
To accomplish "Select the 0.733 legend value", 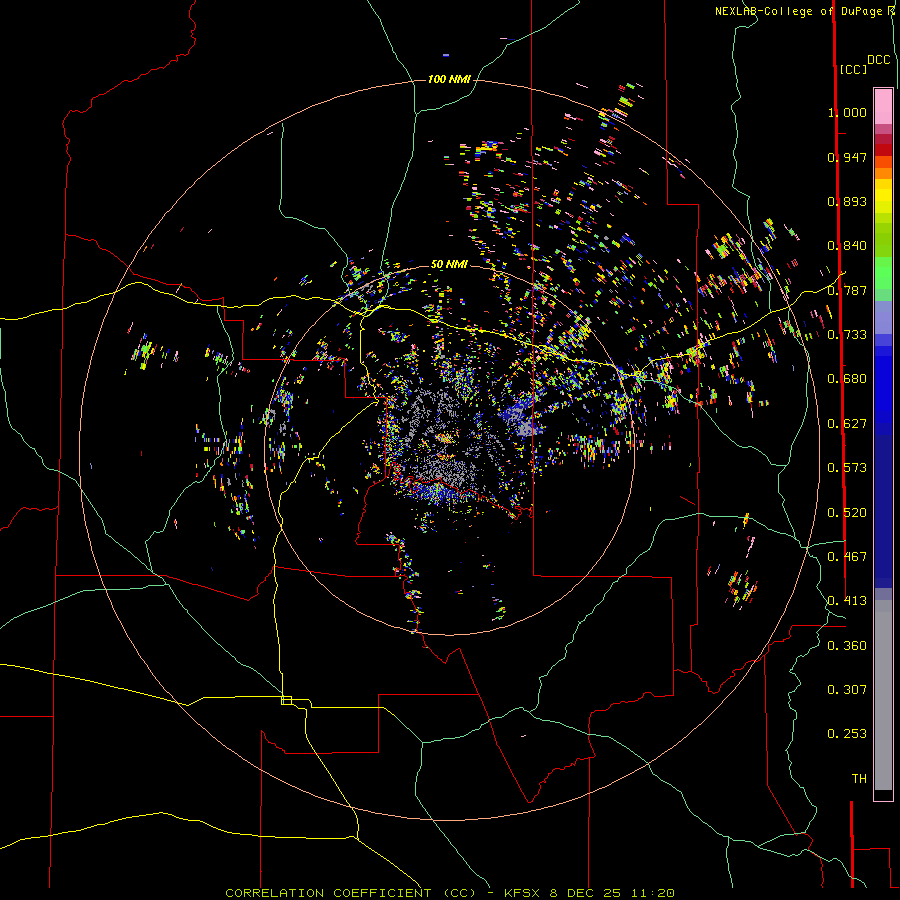I will [847, 335].
